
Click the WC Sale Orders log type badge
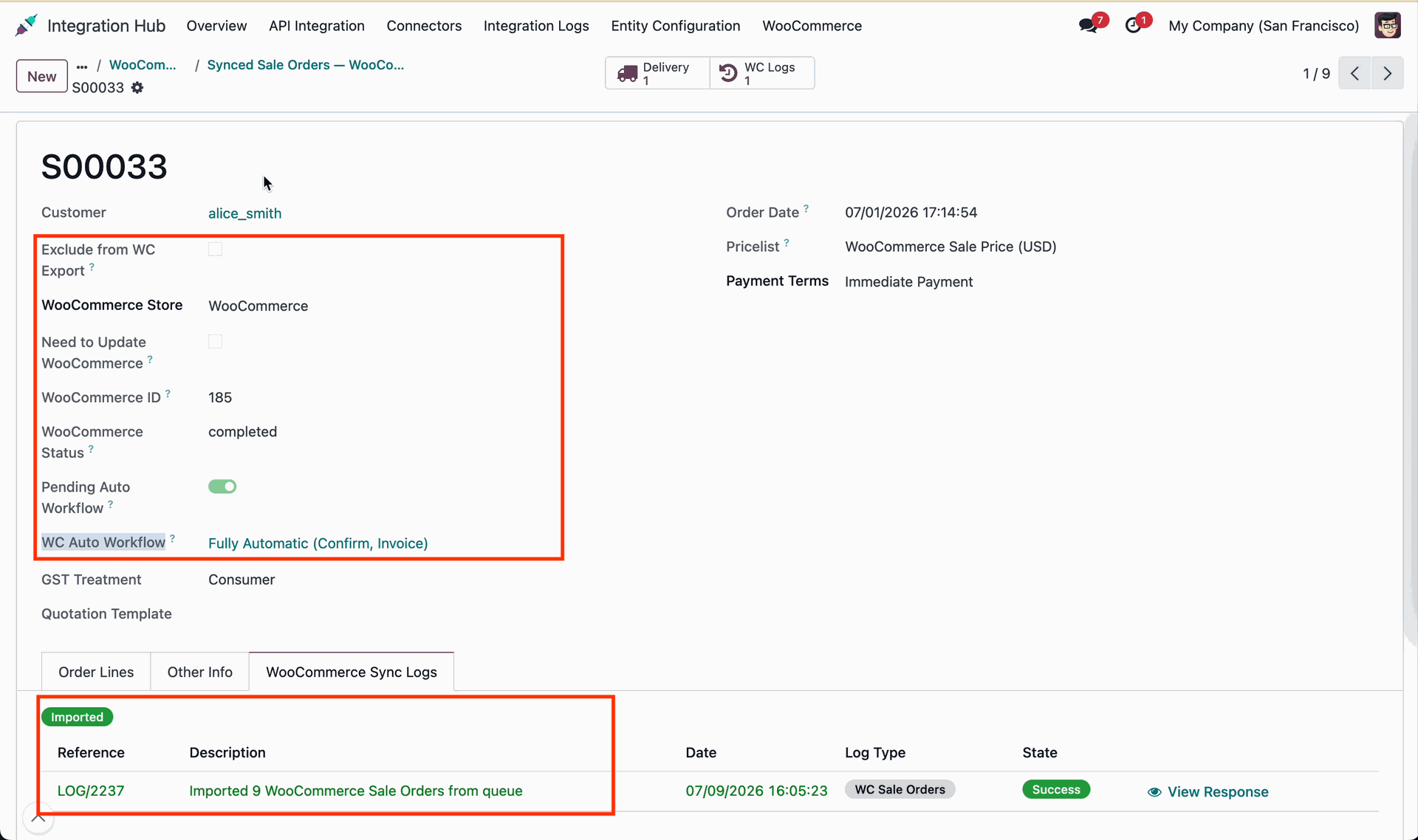tap(900, 790)
